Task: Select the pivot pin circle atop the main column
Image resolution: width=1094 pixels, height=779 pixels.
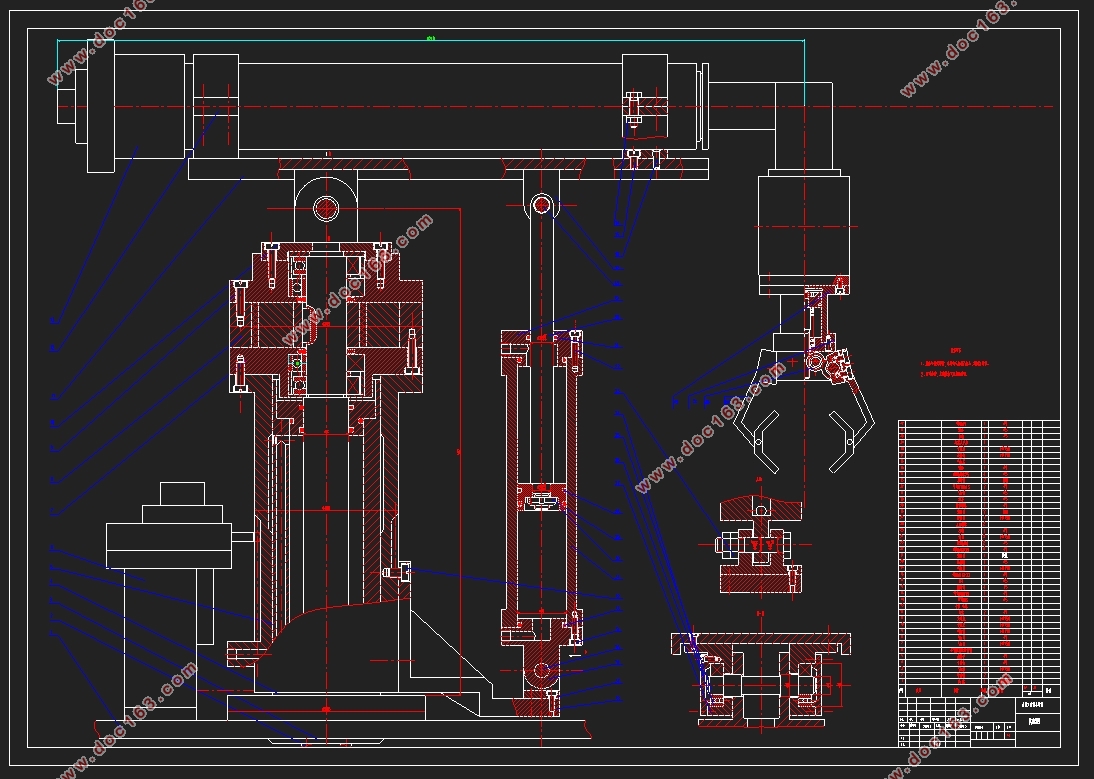Action: click(x=326, y=208)
